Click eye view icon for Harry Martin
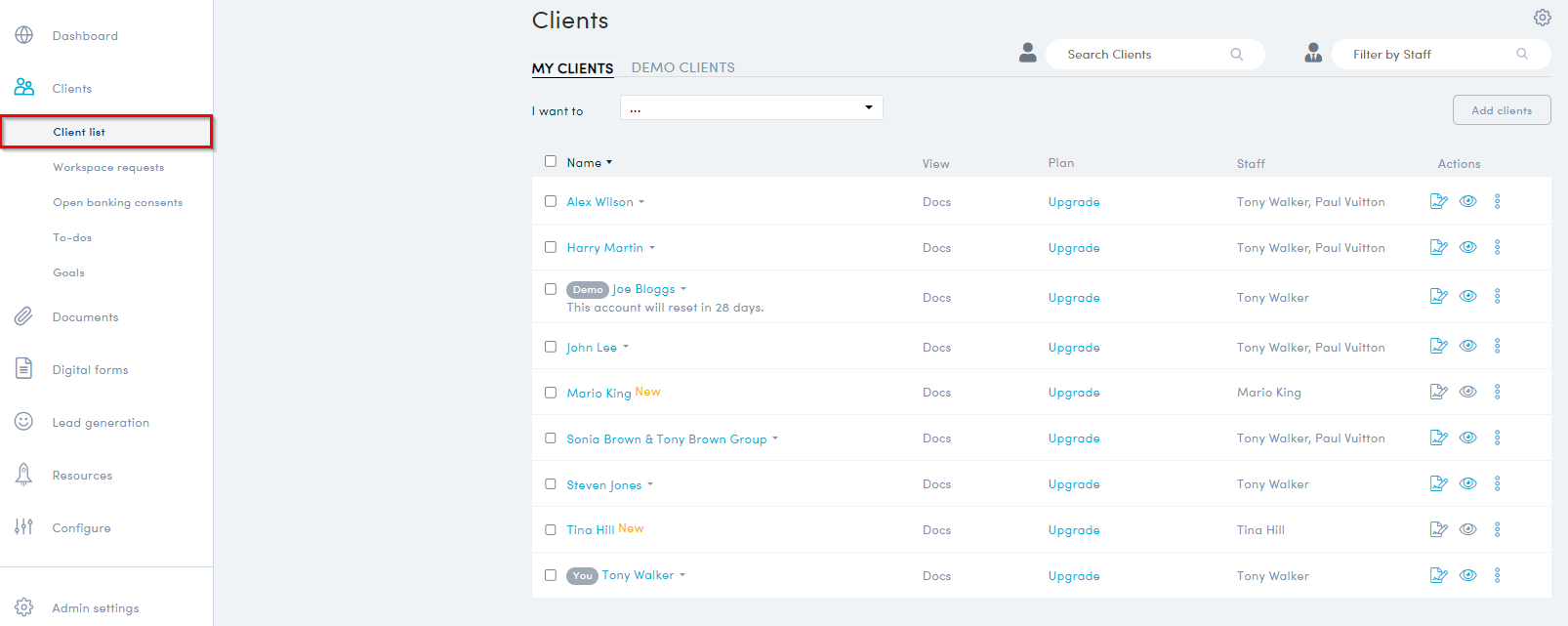Screen dimensions: 1568x626 [1467, 247]
